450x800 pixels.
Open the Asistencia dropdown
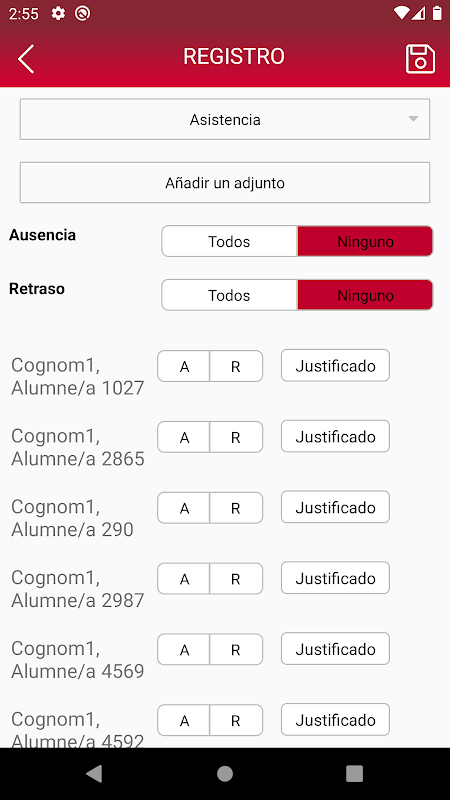pos(225,119)
